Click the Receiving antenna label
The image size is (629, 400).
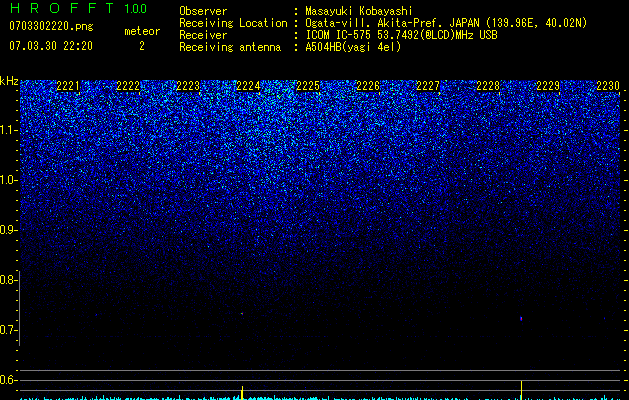(x=230, y=47)
